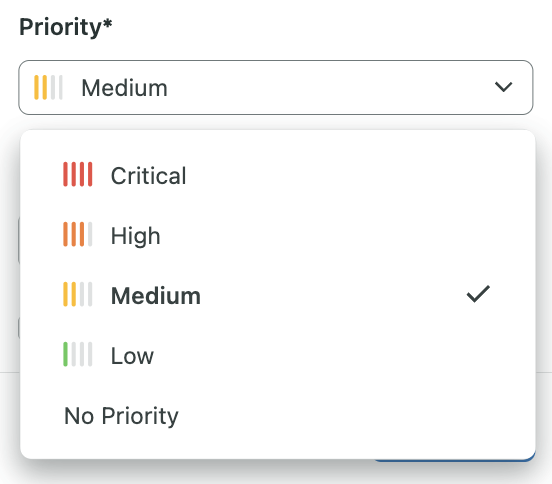Click the Priority combo box showing Medium
Image resolution: width=552 pixels, height=484 pixels.
point(276,87)
